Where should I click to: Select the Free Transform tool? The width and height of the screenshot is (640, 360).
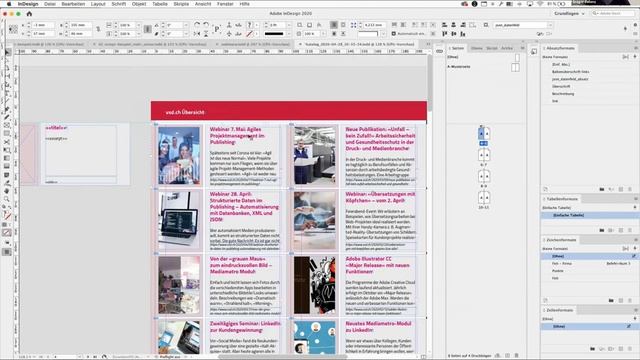tap(7, 150)
